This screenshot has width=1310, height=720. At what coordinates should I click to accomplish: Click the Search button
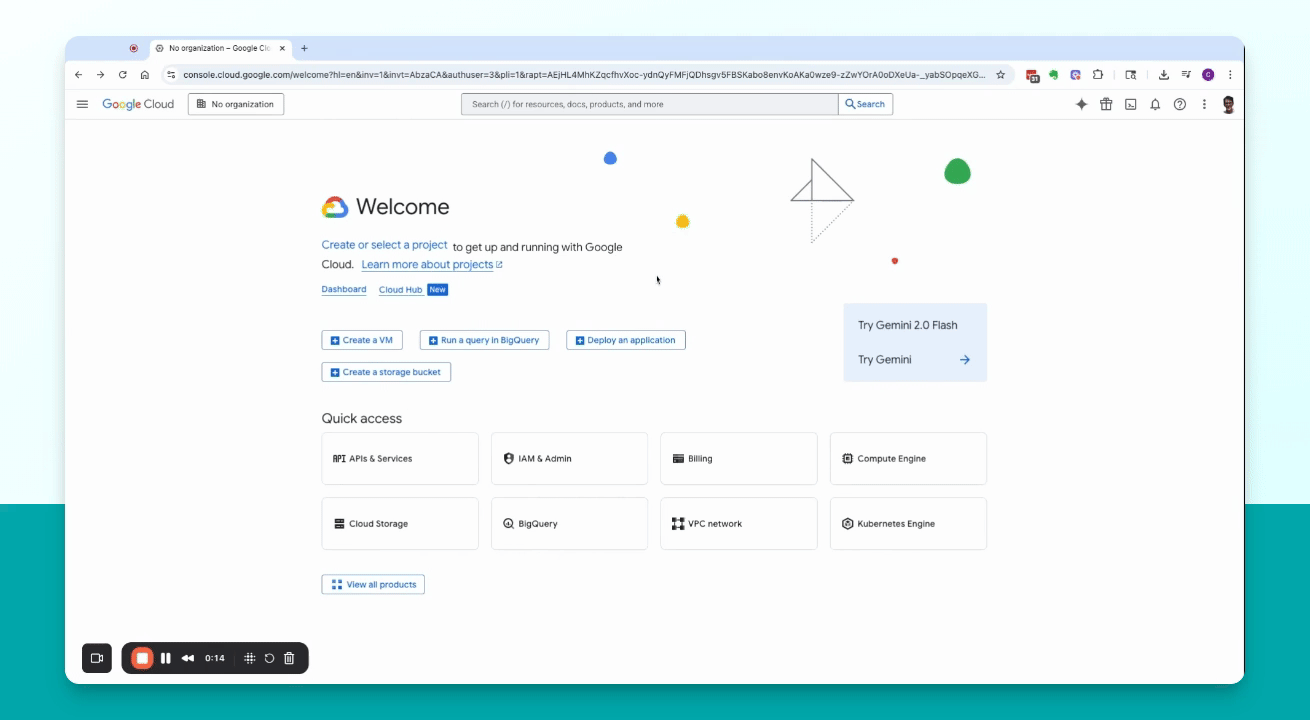(x=865, y=104)
